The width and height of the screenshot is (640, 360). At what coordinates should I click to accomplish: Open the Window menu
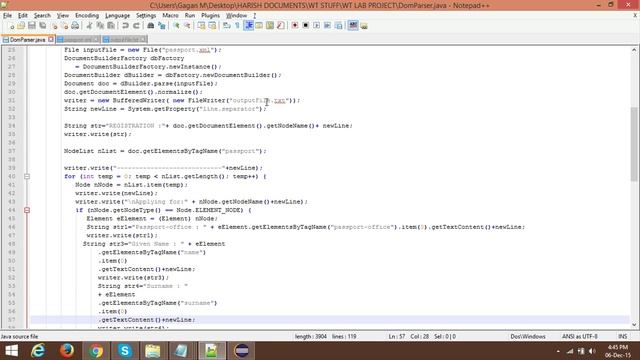(x=236, y=16)
